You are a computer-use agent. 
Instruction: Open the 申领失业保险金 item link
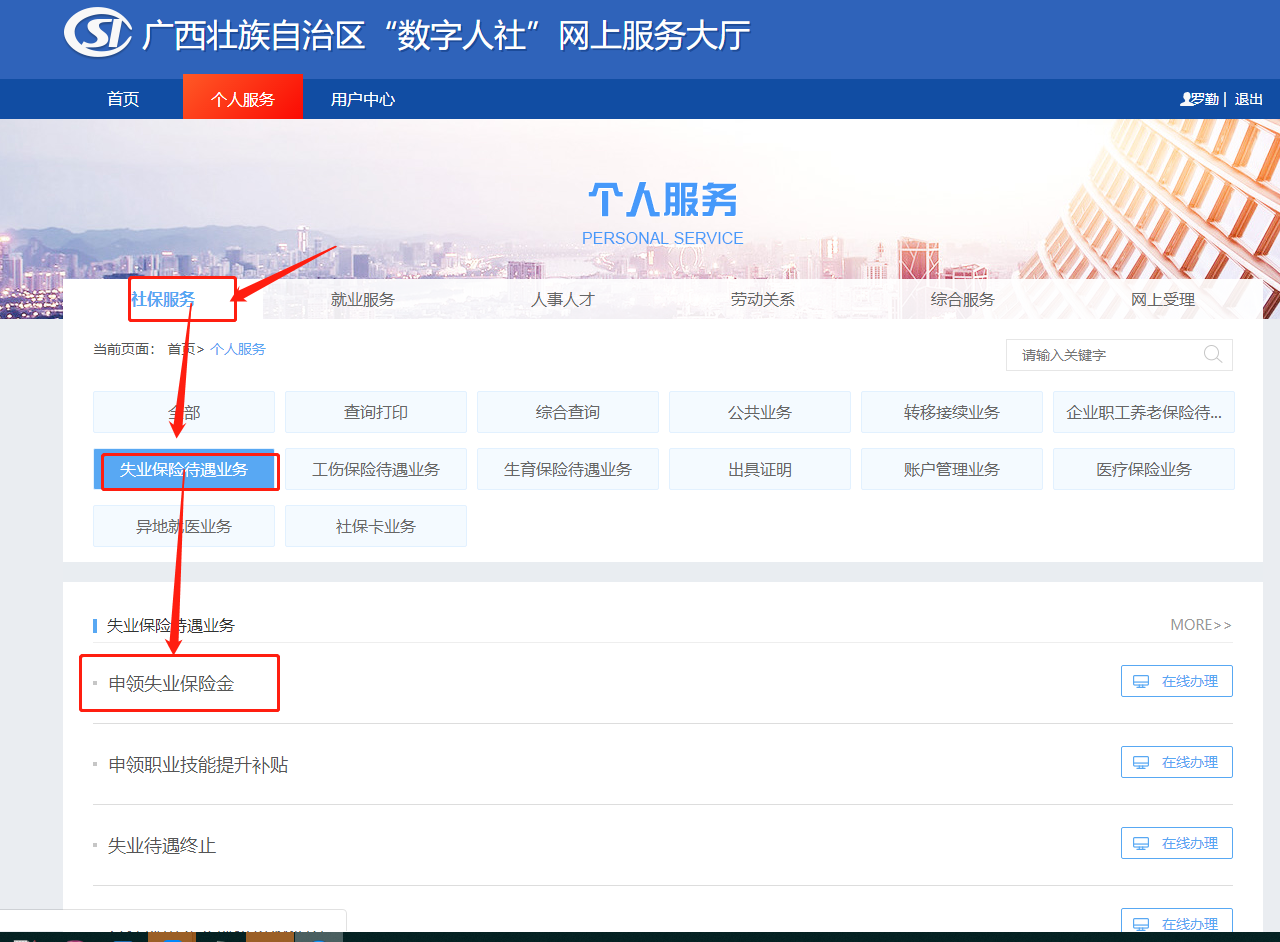(171, 684)
